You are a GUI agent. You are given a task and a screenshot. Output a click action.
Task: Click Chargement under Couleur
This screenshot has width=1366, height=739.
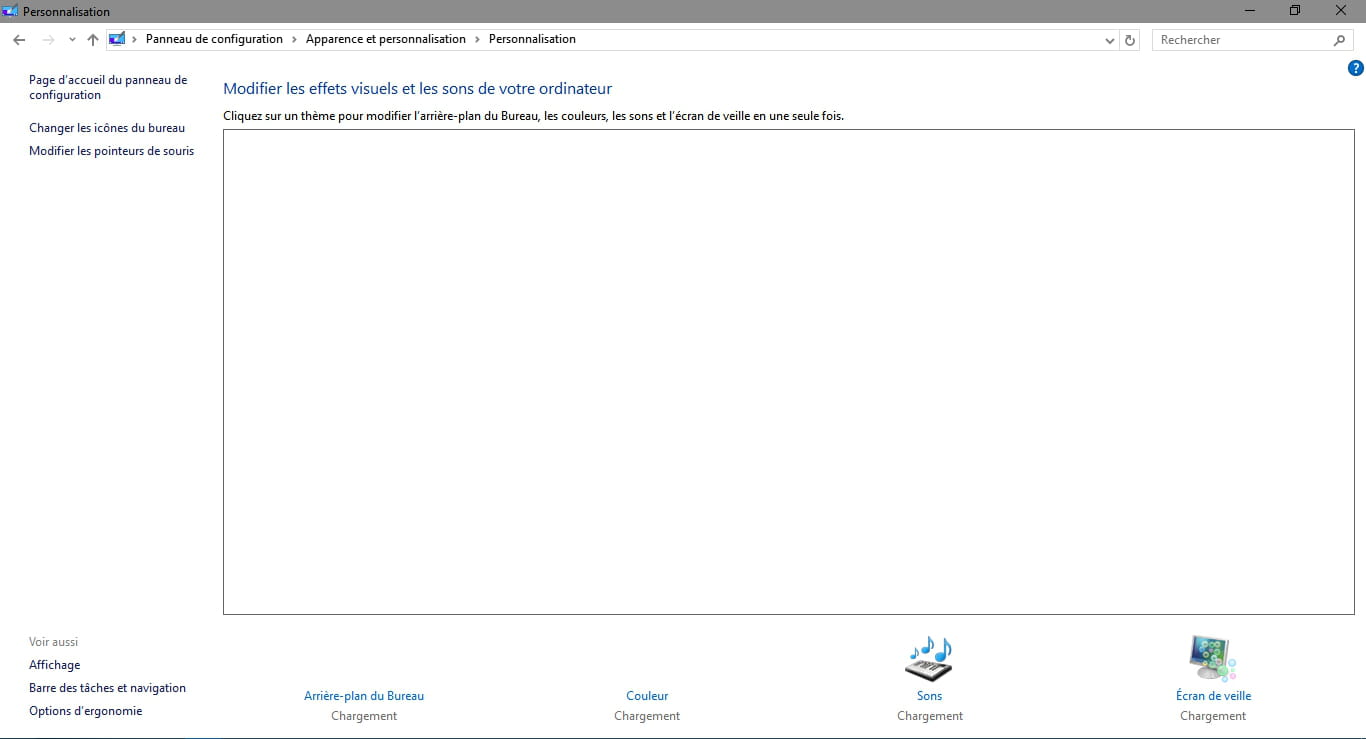pos(647,716)
